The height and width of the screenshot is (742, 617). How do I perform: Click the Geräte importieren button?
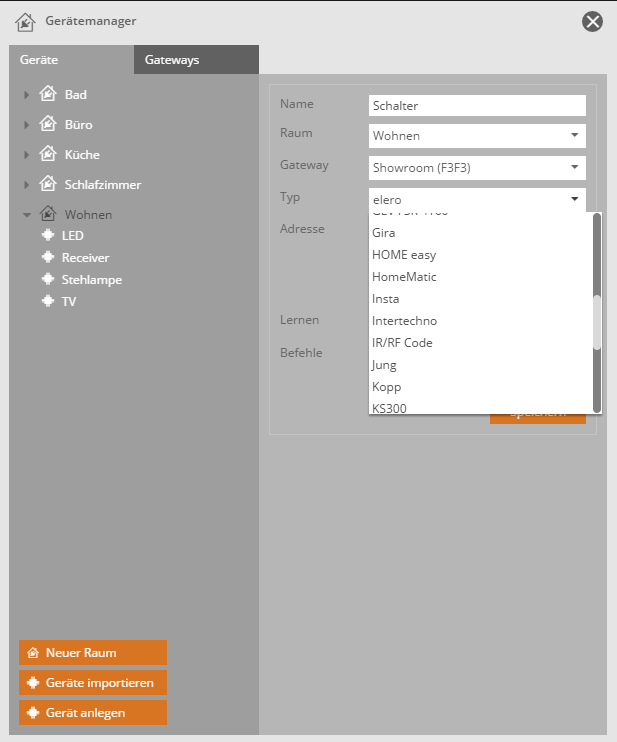pos(93,683)
